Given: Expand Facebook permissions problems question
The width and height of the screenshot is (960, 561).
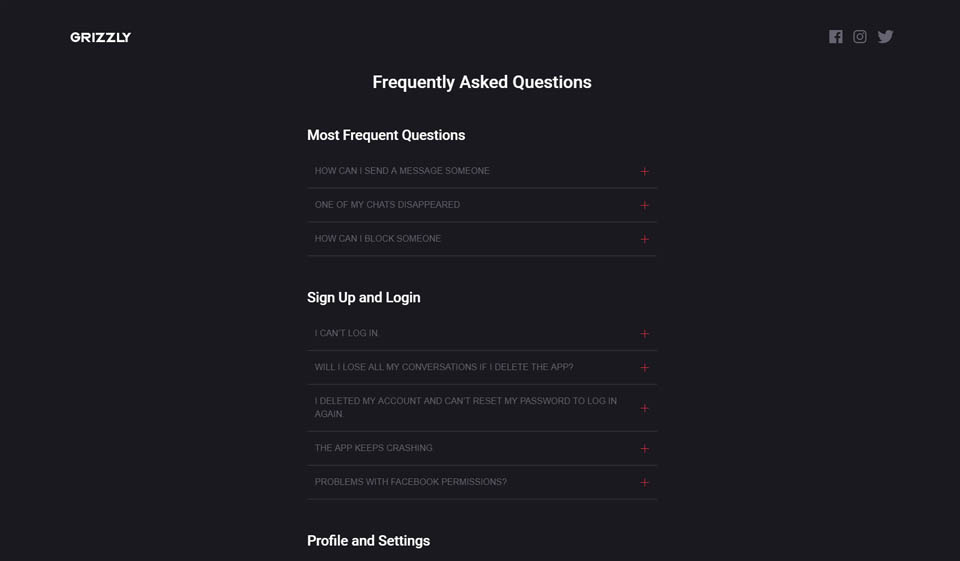Looking at the screenshot, I should pos(411,482).
